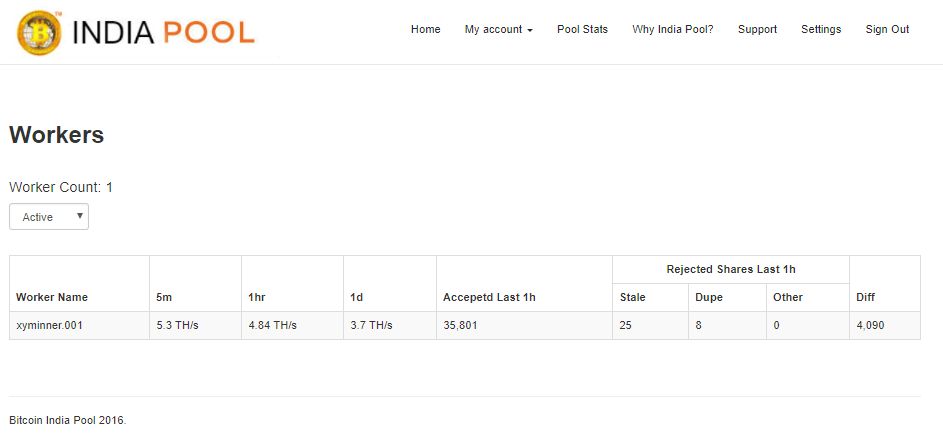Select the xyminner.001 worker row

click(464, 325)
